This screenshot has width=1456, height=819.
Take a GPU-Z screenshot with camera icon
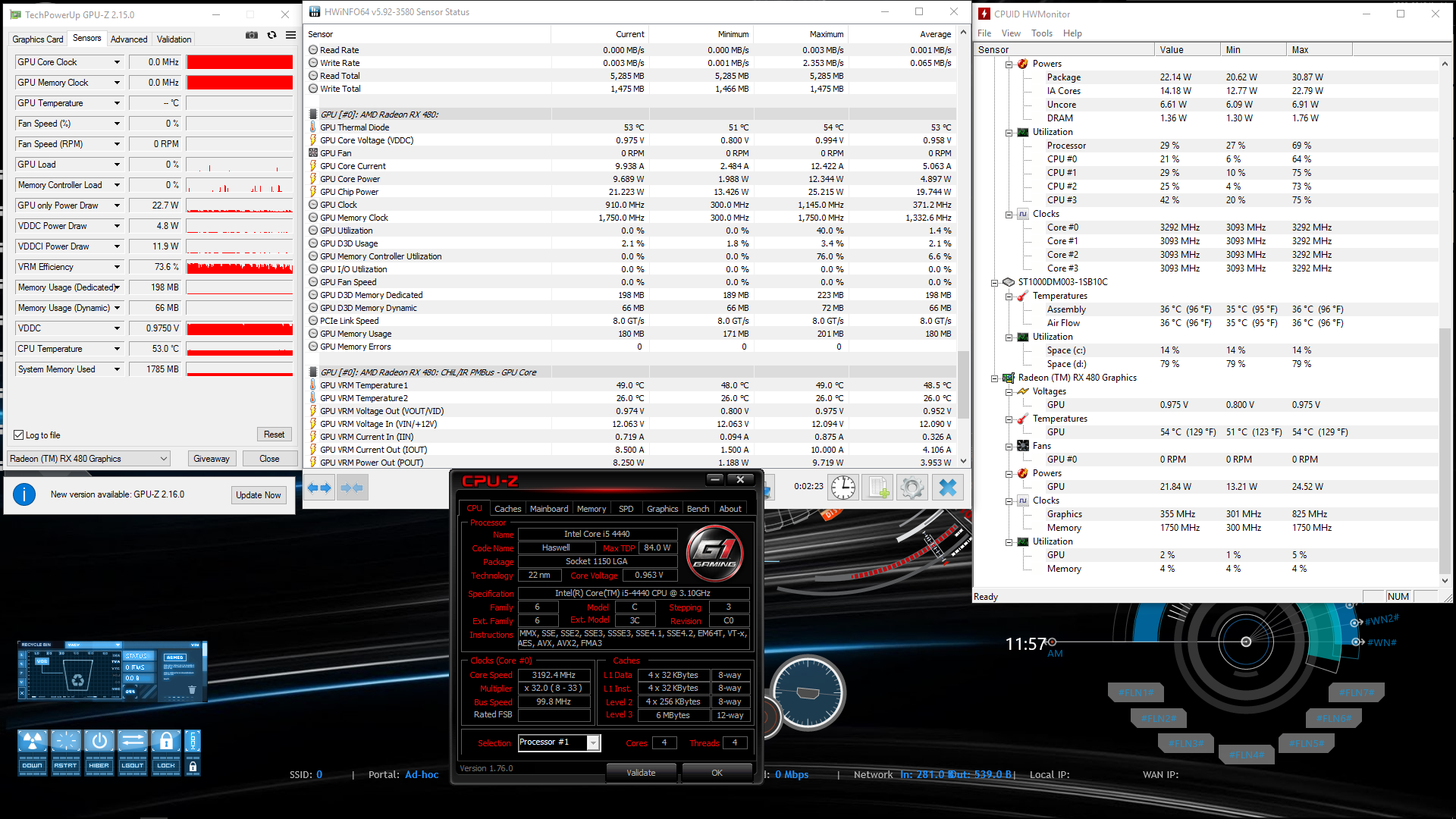(252, 36)
